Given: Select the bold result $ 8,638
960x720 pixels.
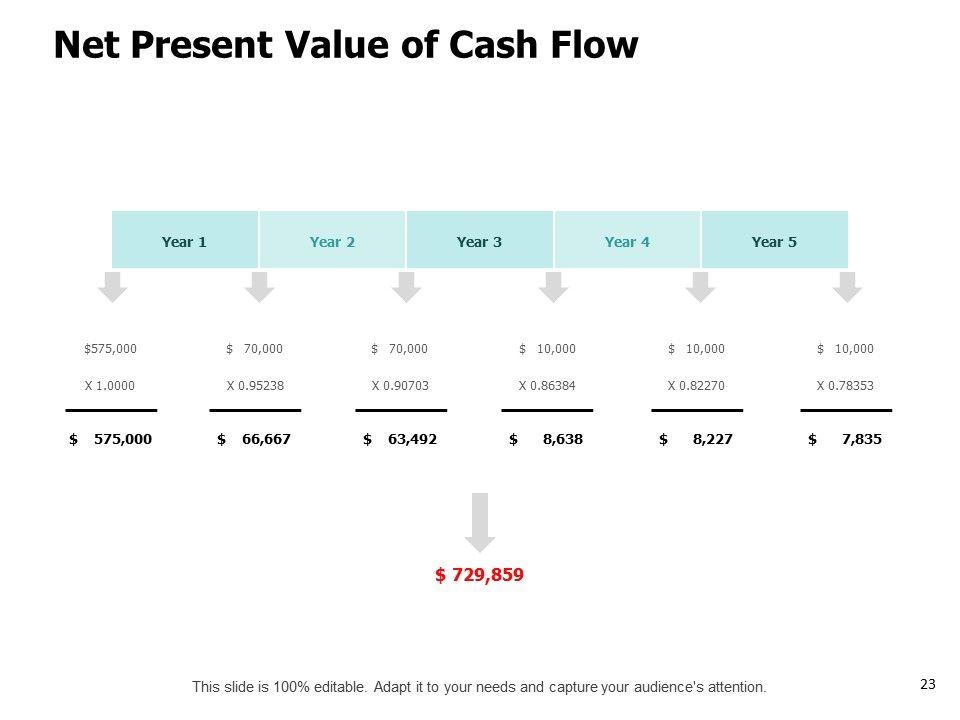Looking at the screenshot, I should click(x=546, y=439).
